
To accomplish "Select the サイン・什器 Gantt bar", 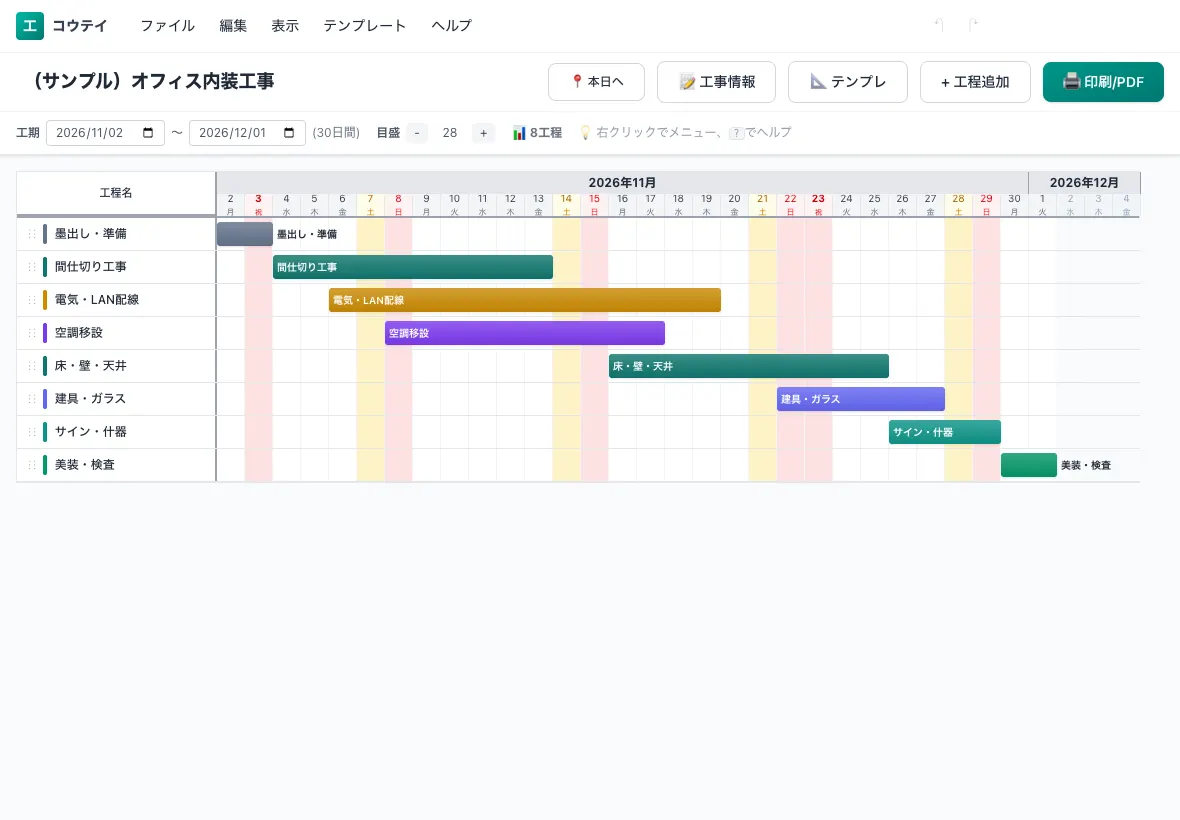I will coord(945,433).
